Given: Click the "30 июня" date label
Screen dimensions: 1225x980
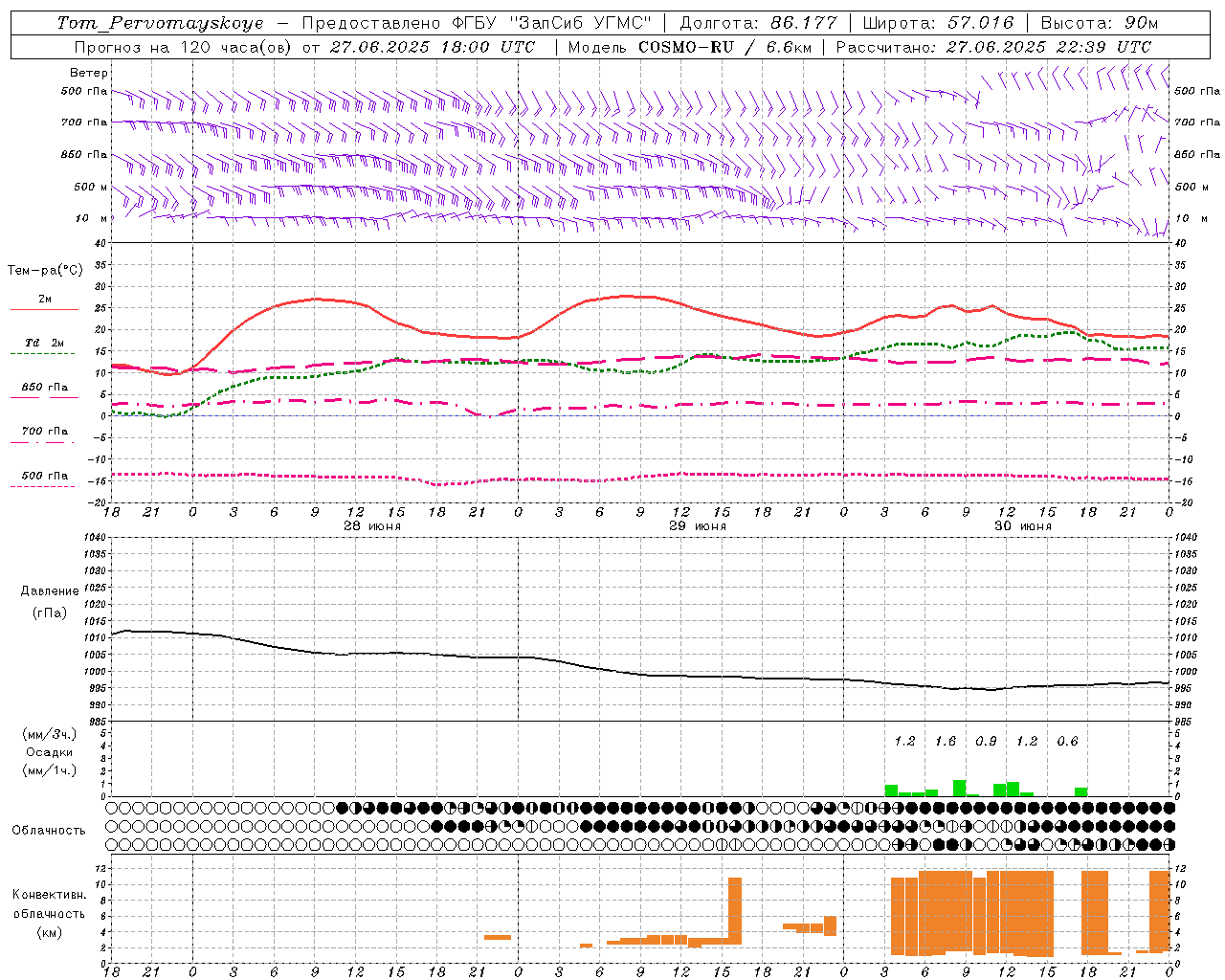Looking at the screenshot, I should (x=1023, y=526).
